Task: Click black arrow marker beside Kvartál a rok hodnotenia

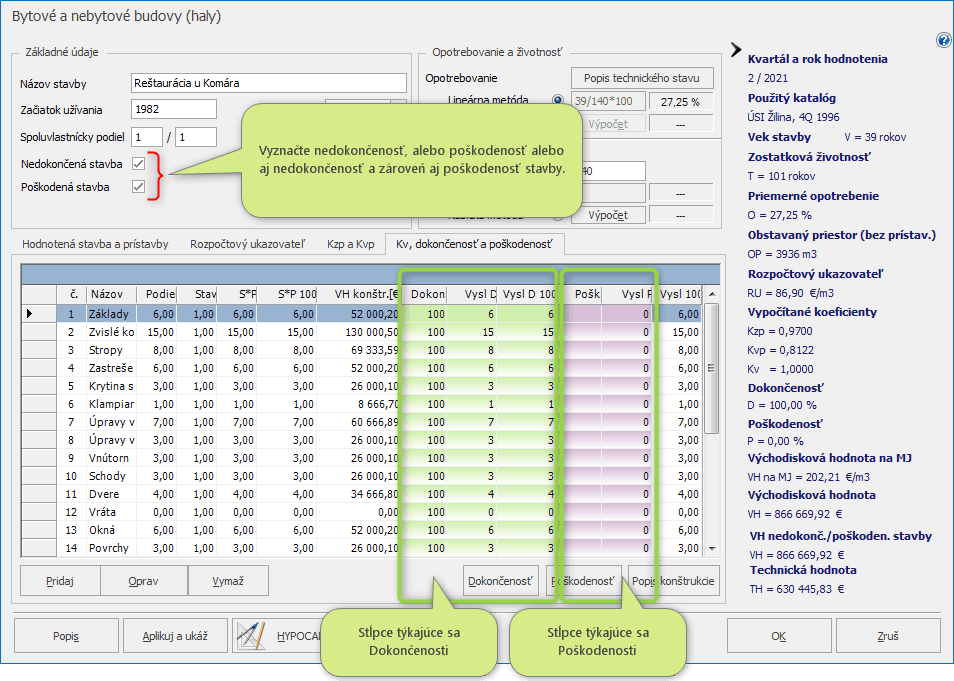Action: (x=738, y=50)
